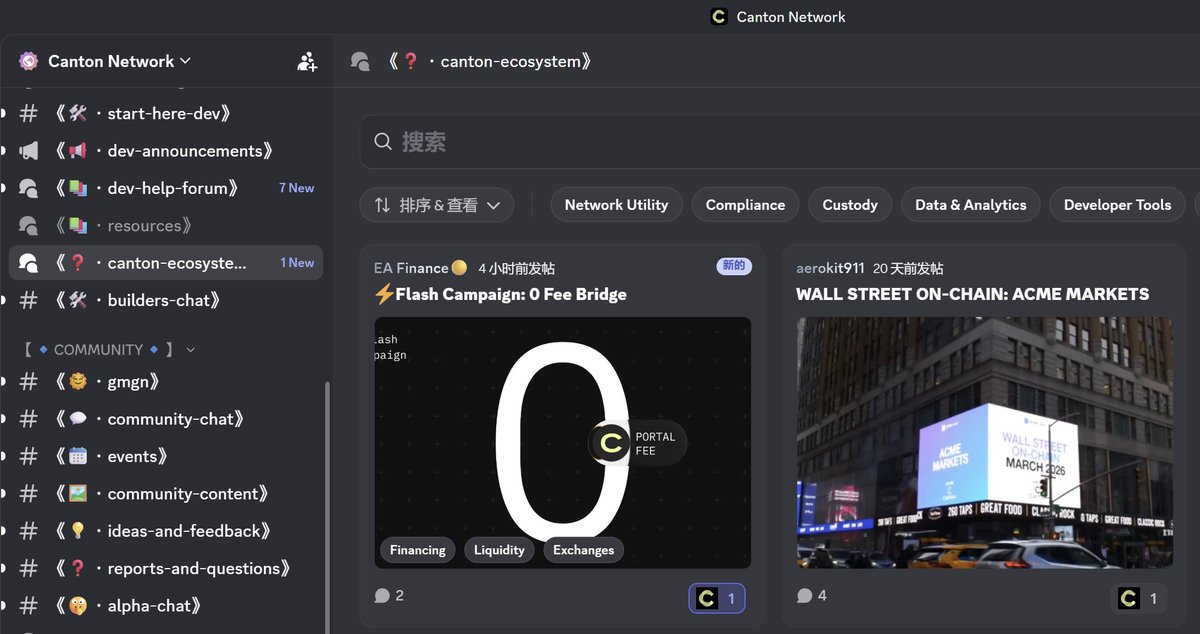Filter posts by Data & Analytics tag

(x=970, y=205)
